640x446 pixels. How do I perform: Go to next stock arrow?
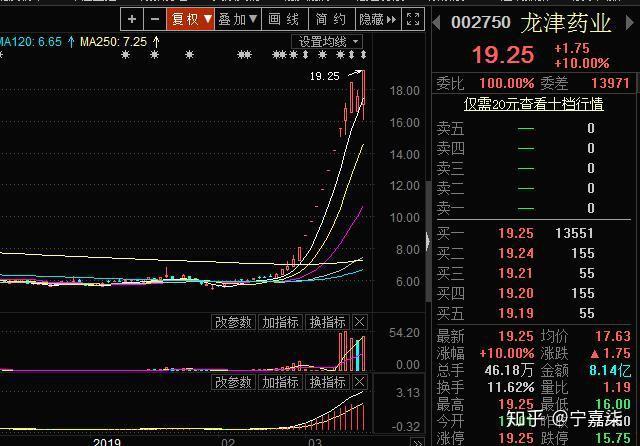click(630, 22)
